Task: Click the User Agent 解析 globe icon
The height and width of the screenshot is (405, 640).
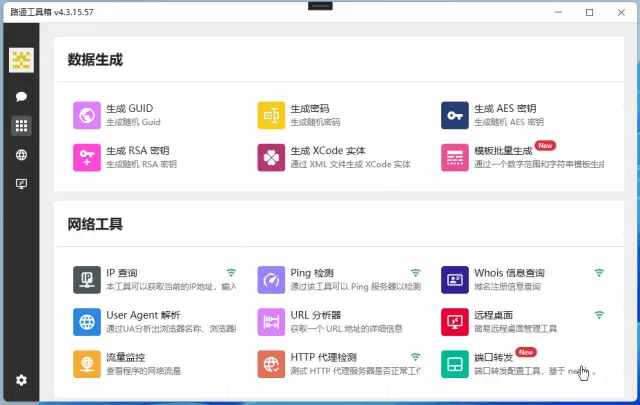Action: point(87,322)
